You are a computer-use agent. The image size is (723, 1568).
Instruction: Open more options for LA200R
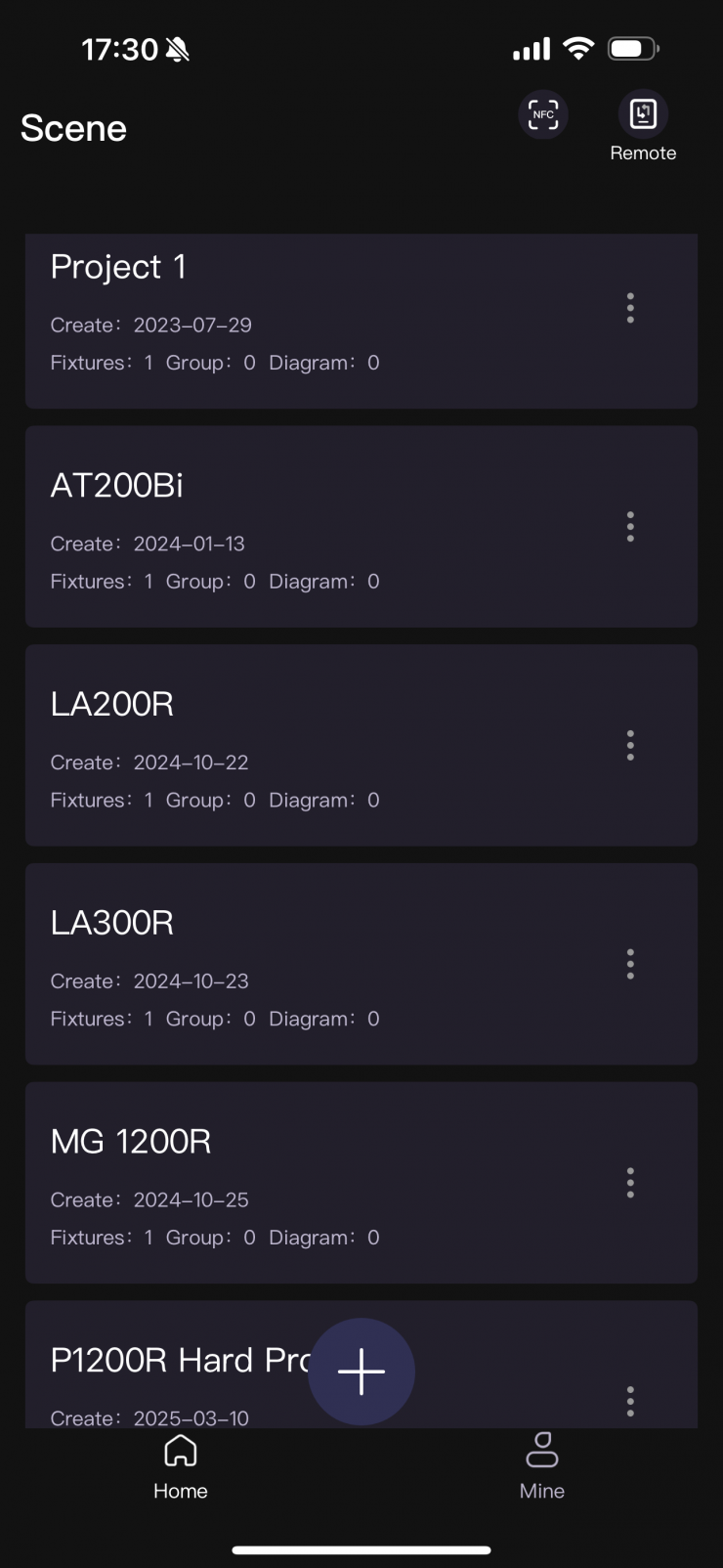point(630,746)
